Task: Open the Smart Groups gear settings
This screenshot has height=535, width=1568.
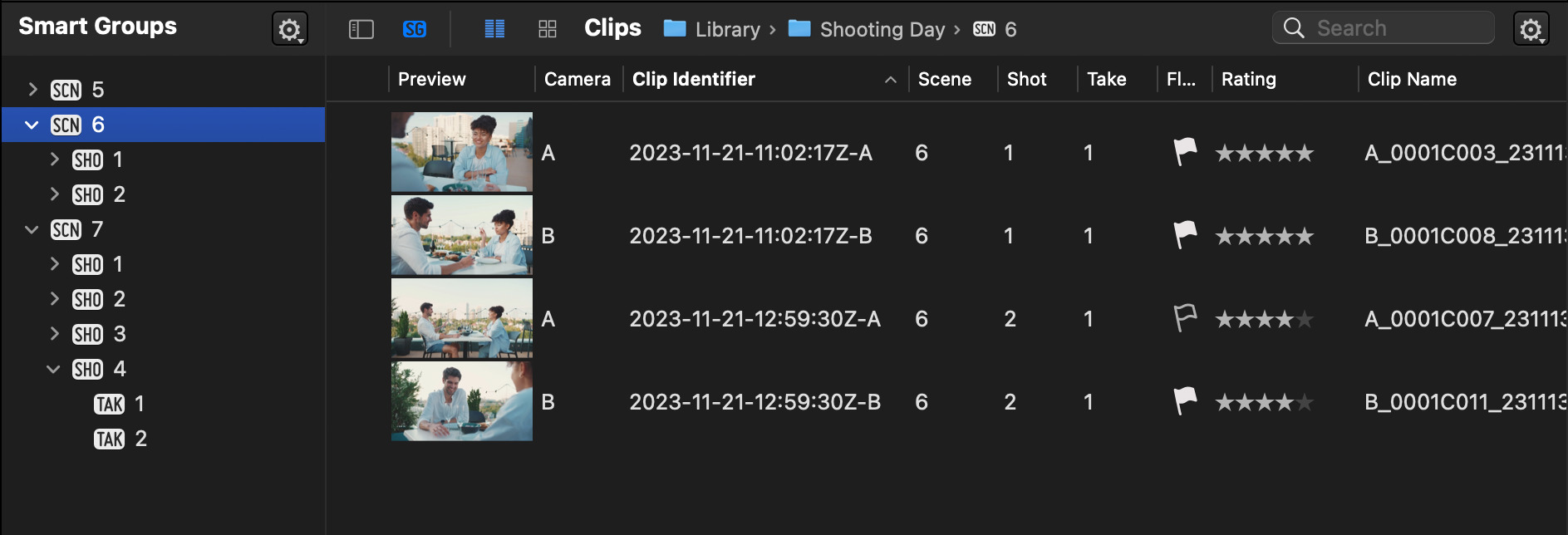Action: (289, 30)
